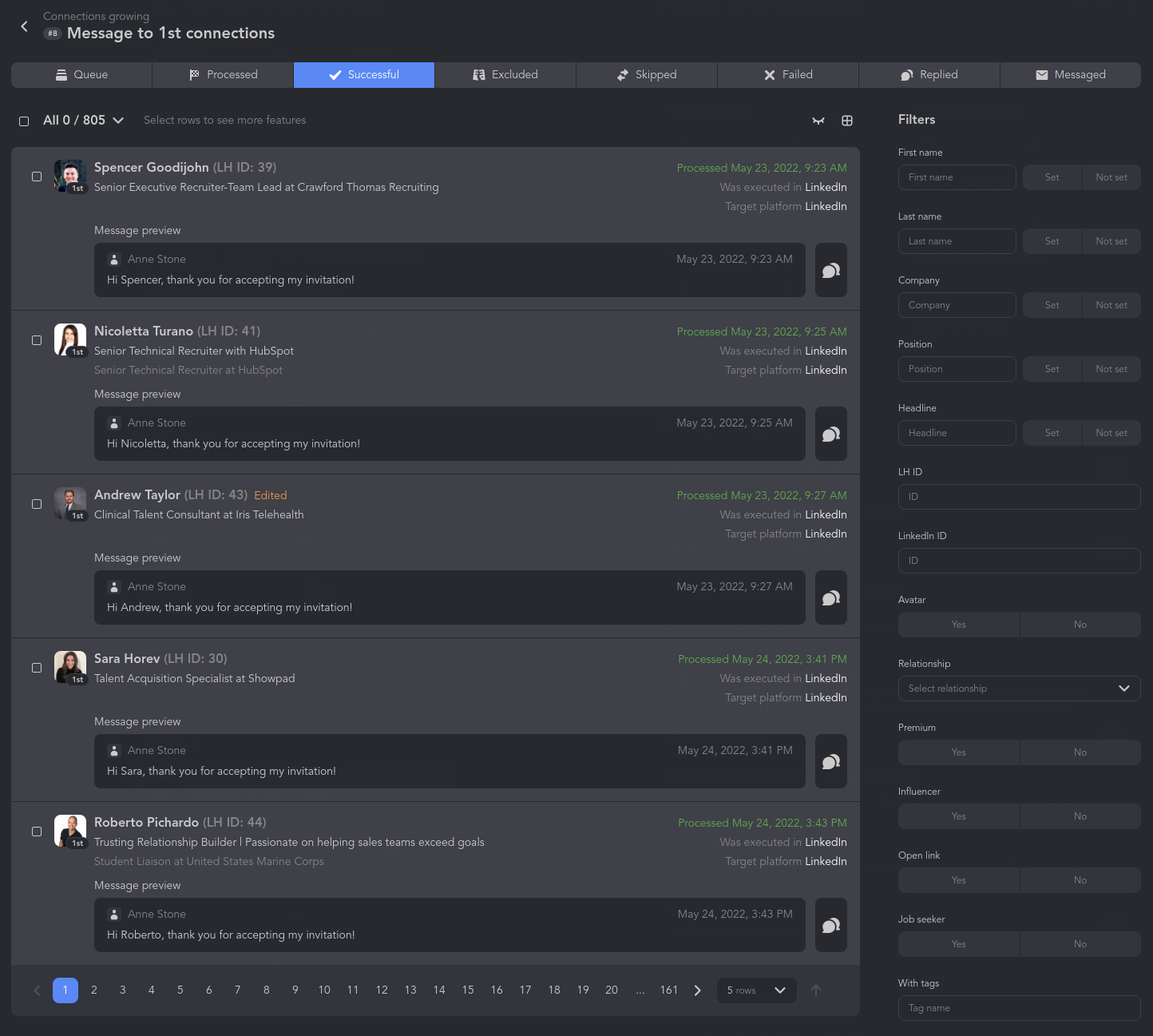Switch to the Queue tab
Screen dimensions: 1153x1036
coord(81,75)
